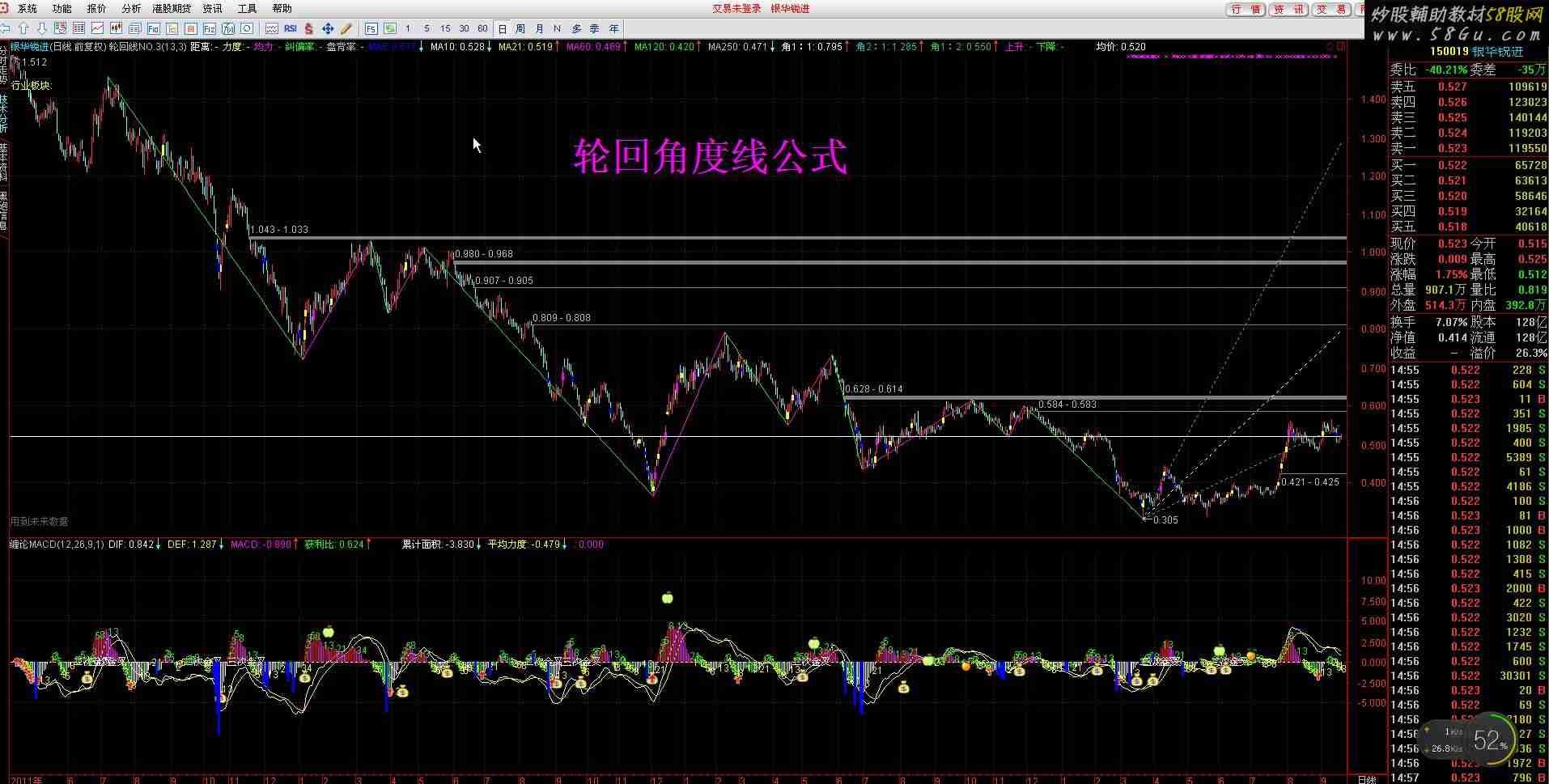
Task: Open the 系统 menu
Action: pos(28,9)
